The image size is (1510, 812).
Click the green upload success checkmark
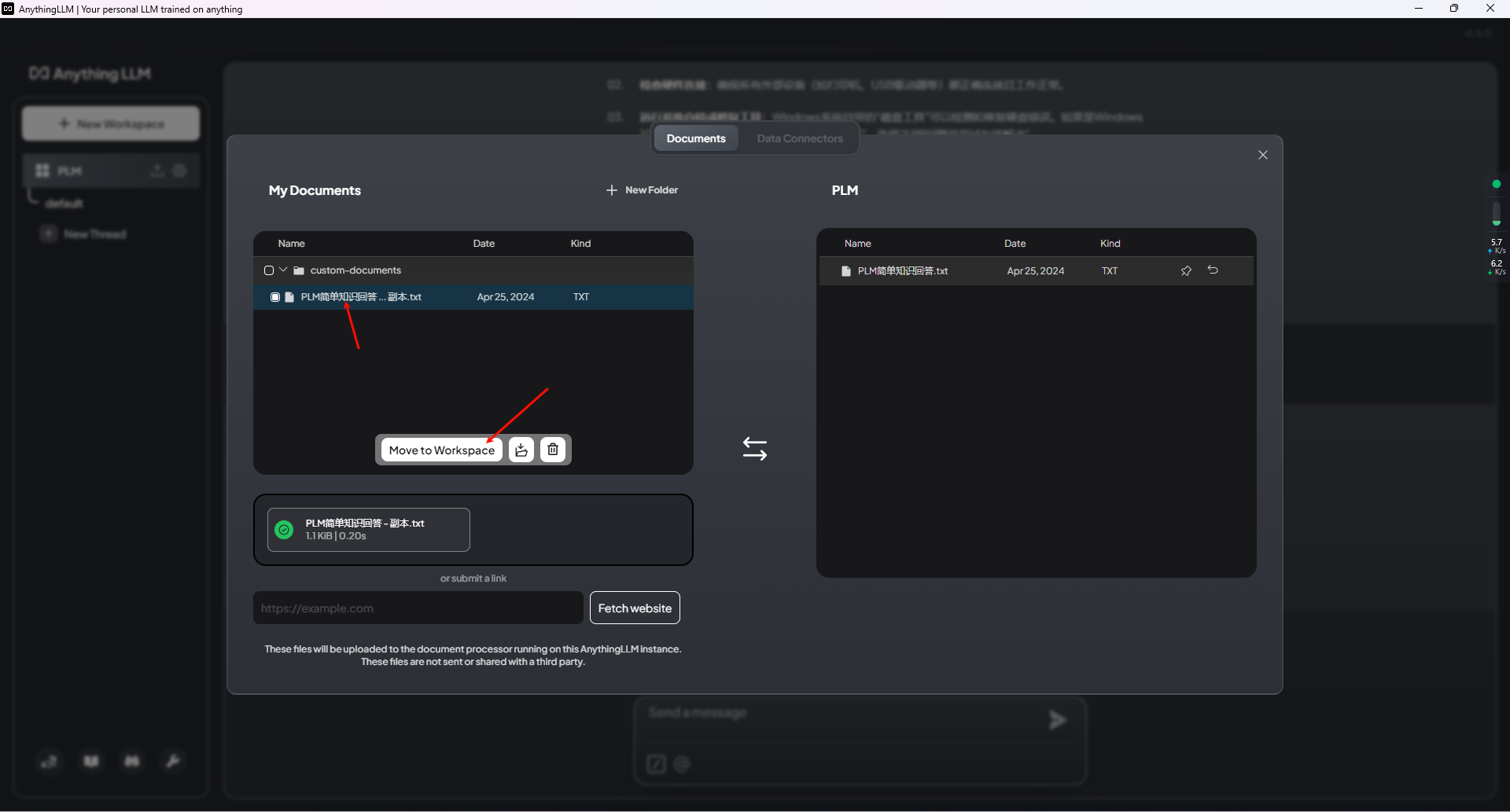[284, 530]
